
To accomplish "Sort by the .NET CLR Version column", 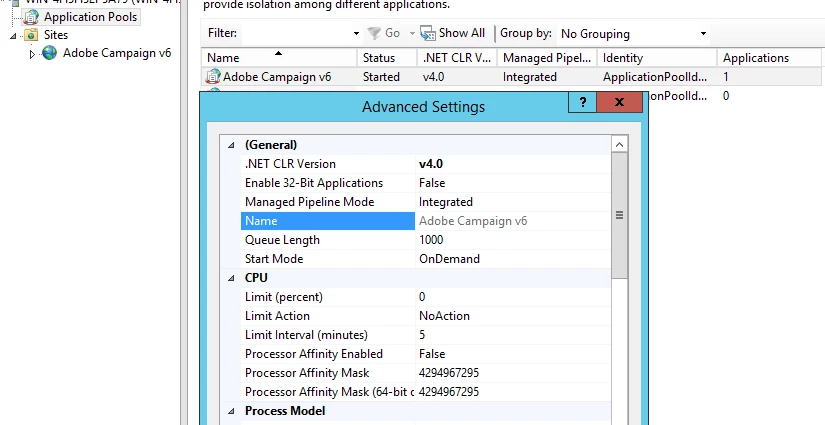I will tap(457, 58).
